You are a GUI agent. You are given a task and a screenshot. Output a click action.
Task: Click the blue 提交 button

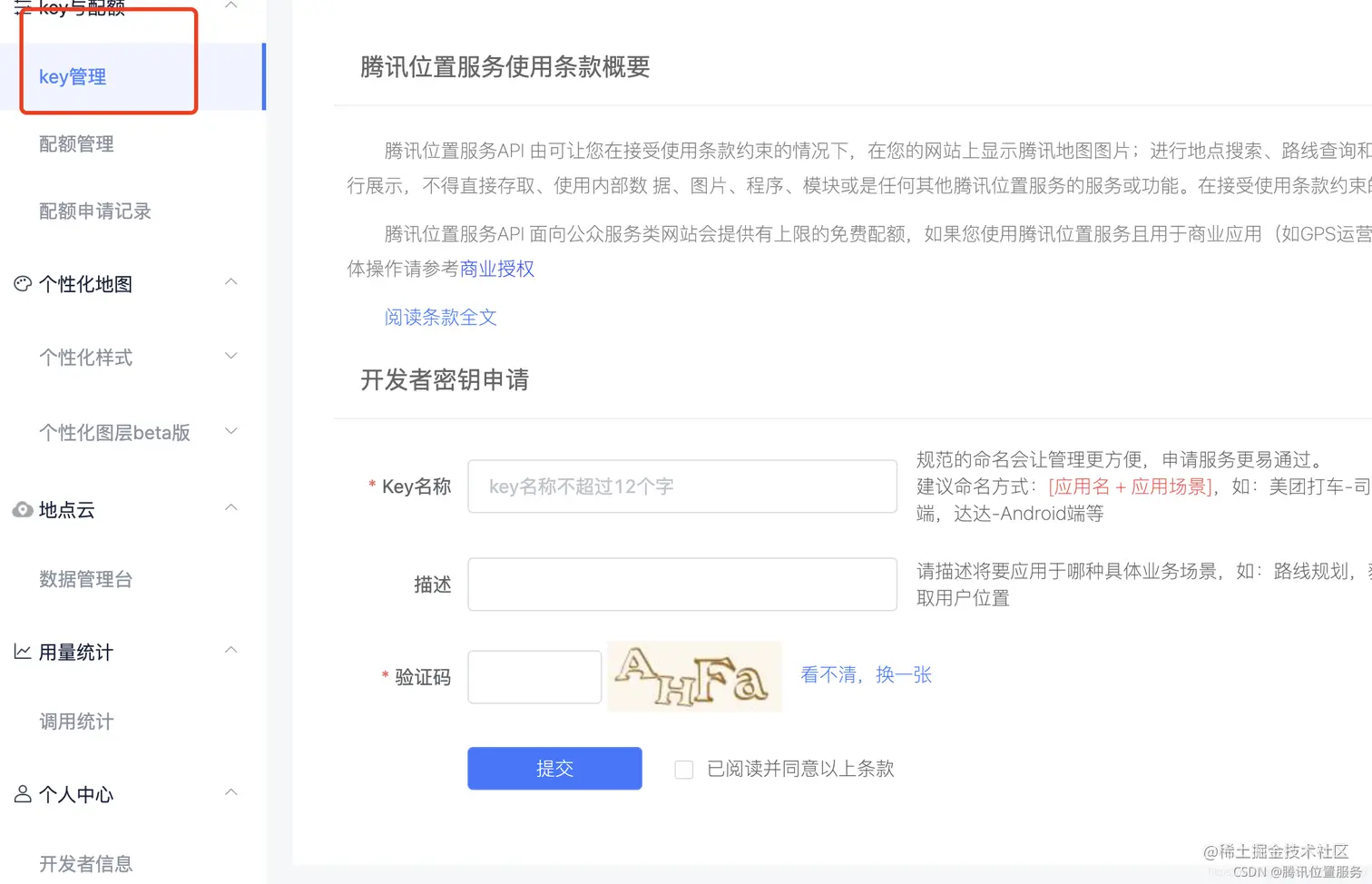(x=554, y=768)
